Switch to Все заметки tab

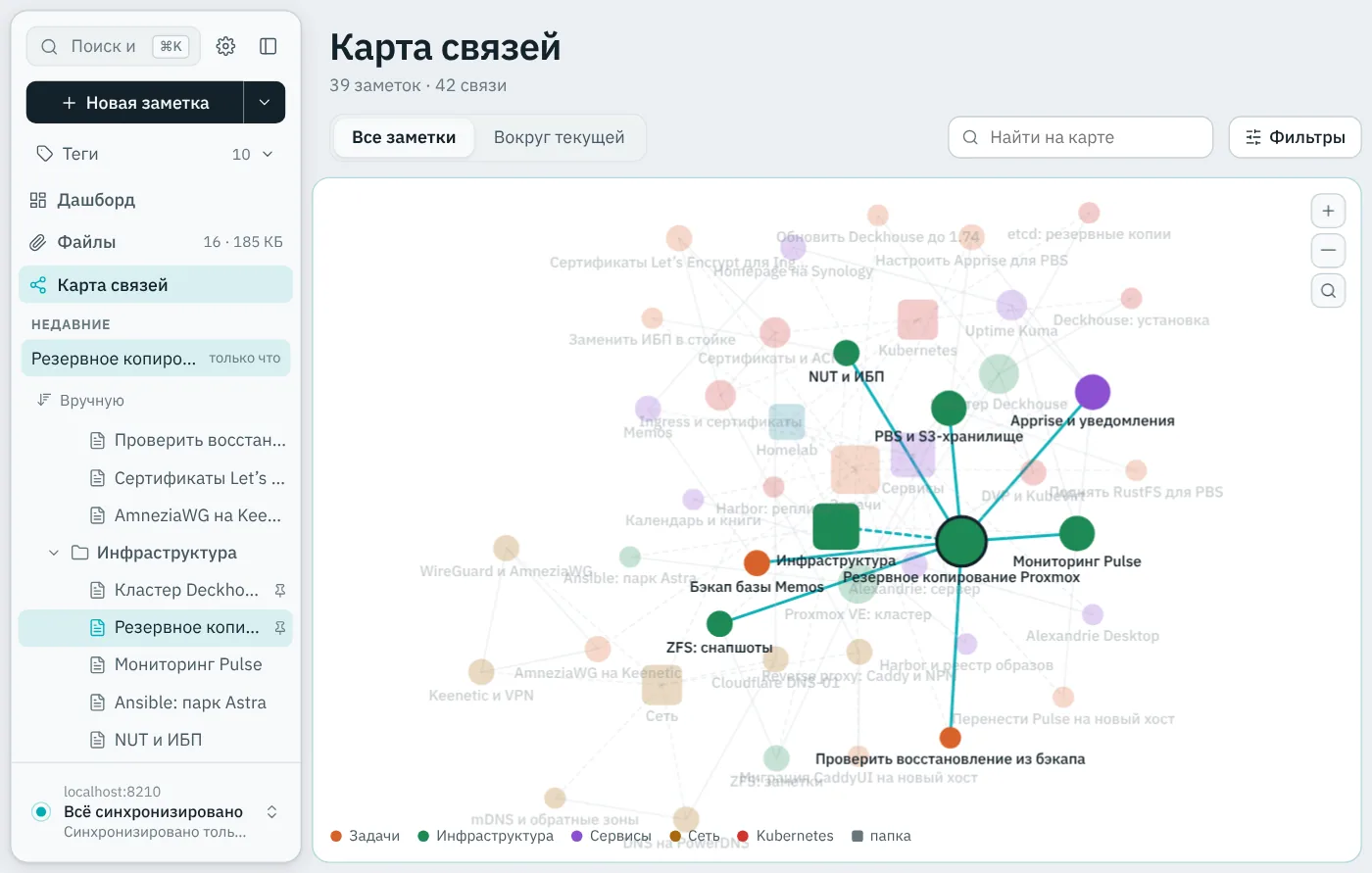(x=404, y=137)
